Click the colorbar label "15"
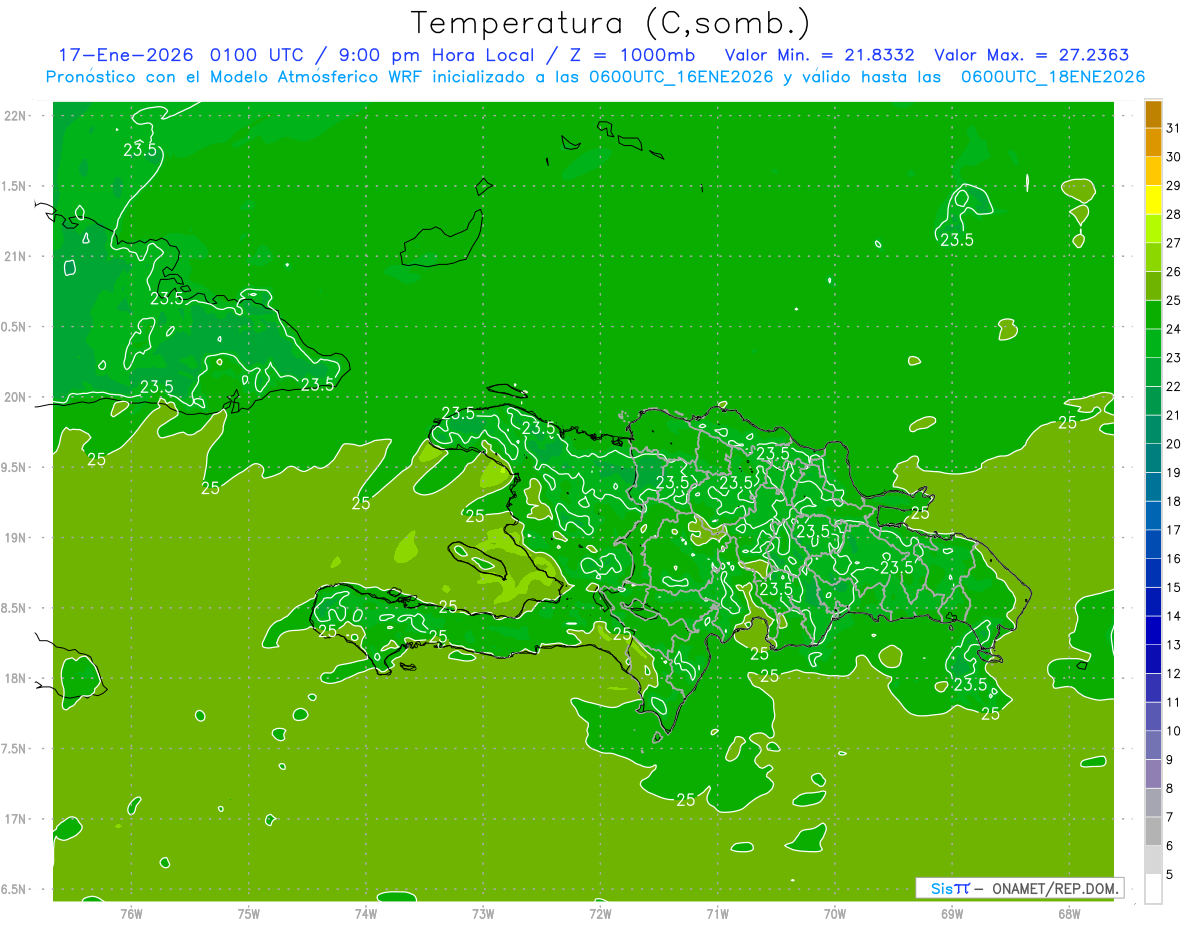The width and height of the screenshot is (1200, 927). [1174, 587]
